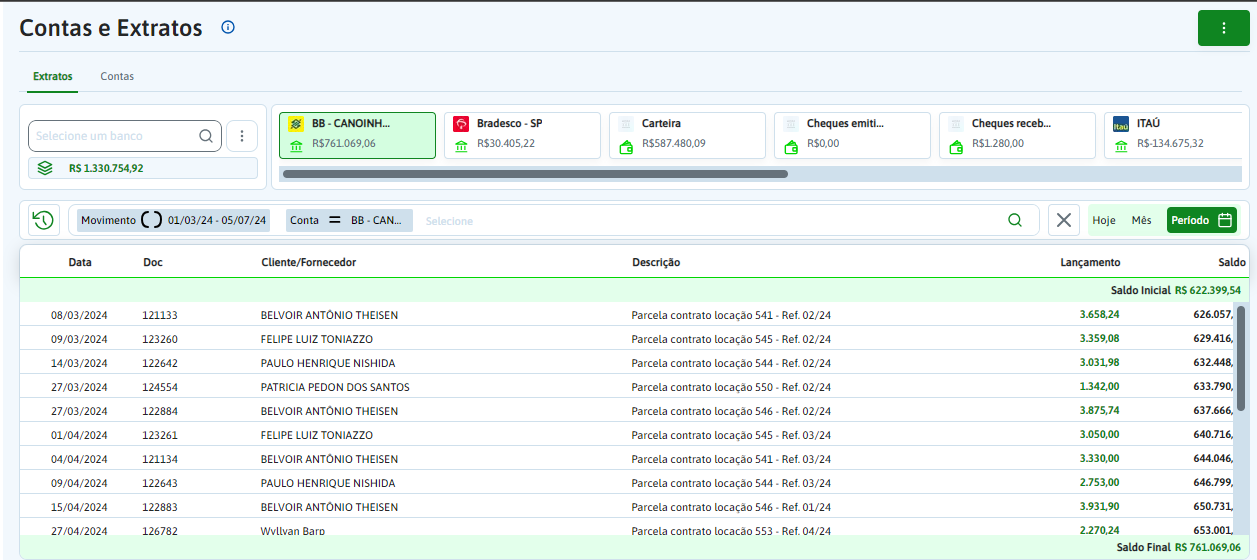Viewport: 1257px width, 560px height.
Task: Click the amount 3.658,24
Action: click(1100, 315)
